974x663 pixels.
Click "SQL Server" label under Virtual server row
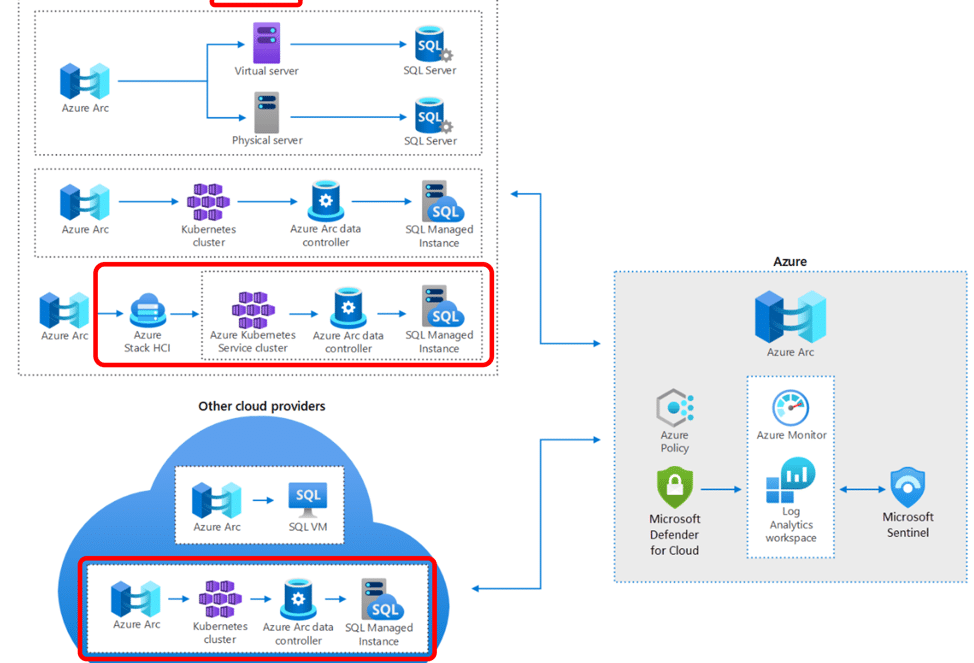point(430,70)
